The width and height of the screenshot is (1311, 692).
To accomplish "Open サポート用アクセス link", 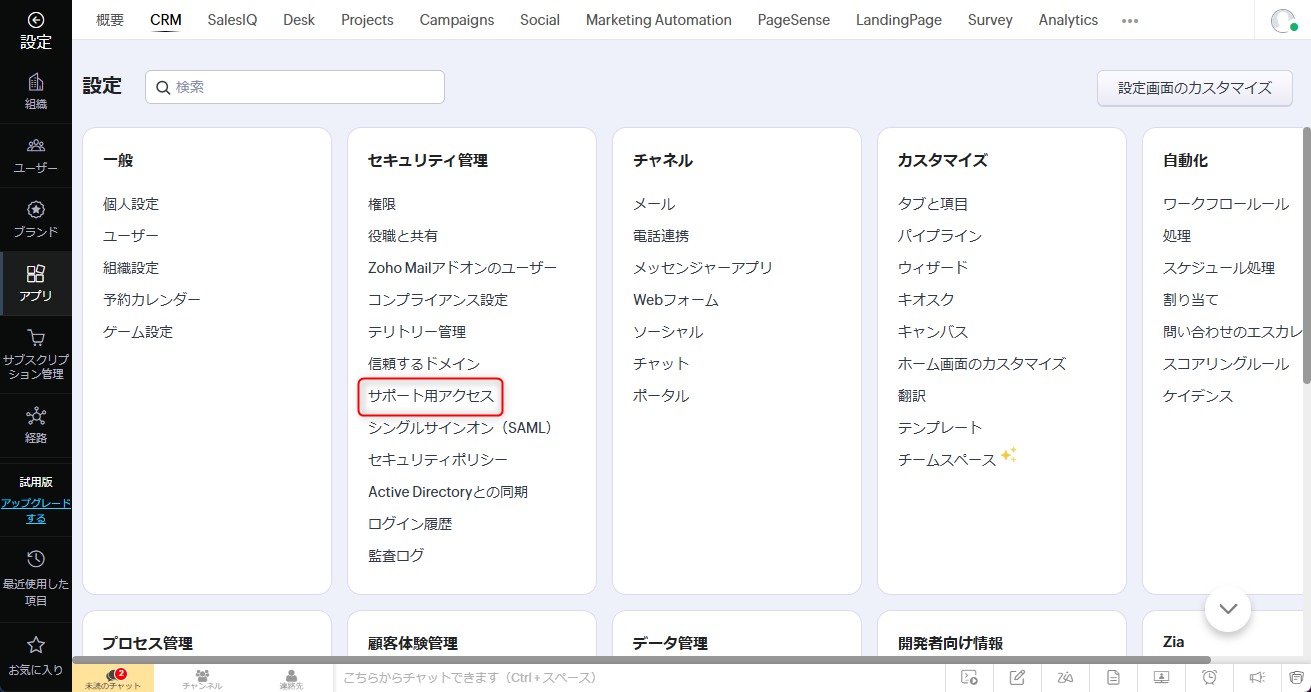I will (431, 396).
